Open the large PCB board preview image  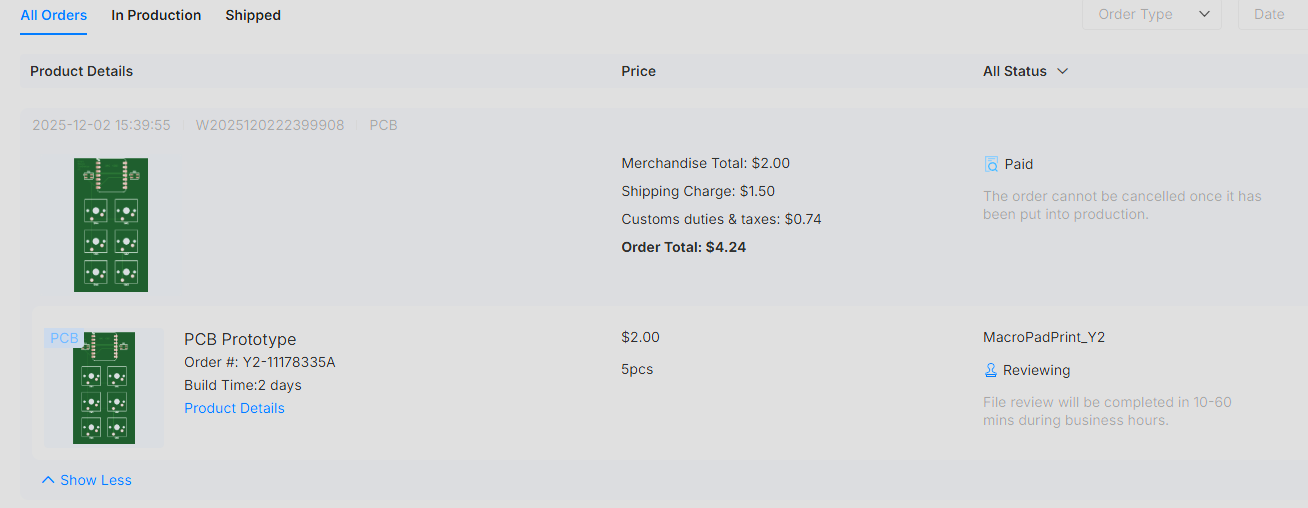pos(111,225)
